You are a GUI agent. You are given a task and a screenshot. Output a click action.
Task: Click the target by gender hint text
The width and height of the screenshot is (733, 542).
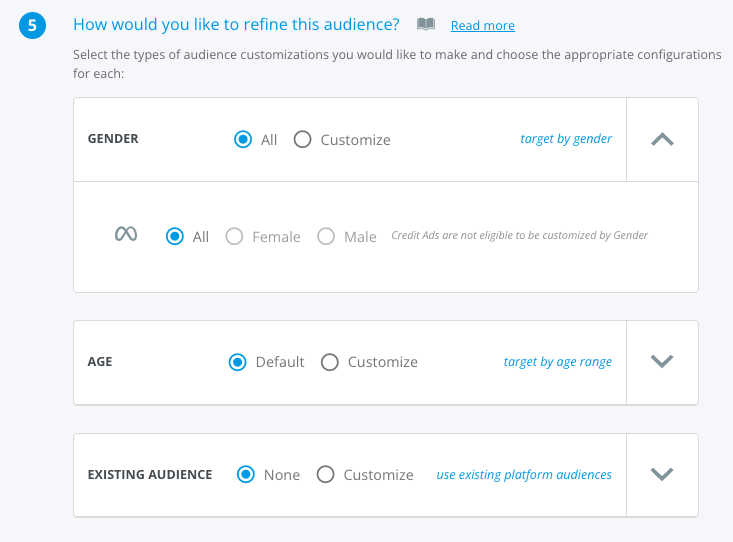coord(566,139)
